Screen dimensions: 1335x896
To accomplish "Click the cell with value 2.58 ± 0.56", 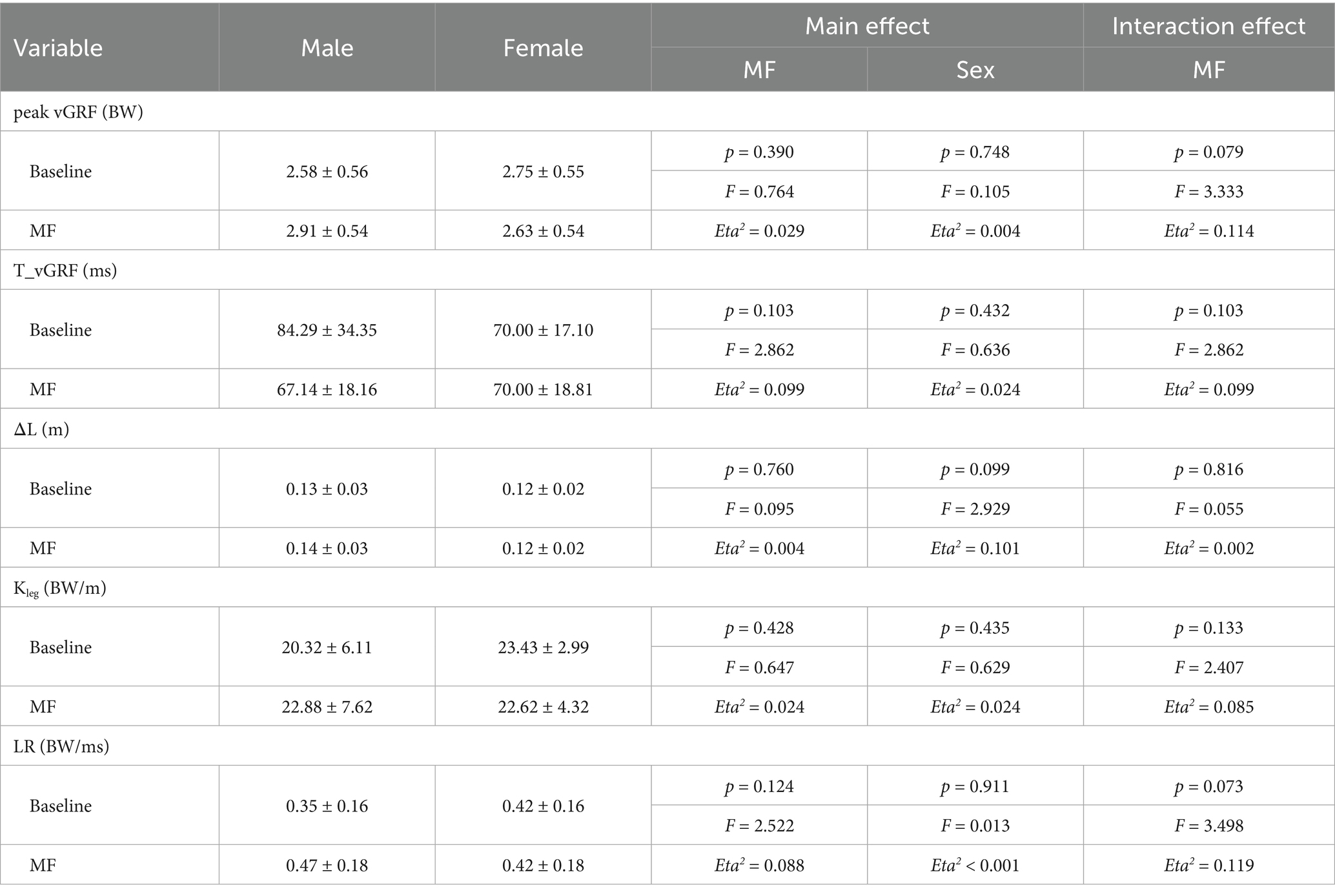I will coord(327,171).
